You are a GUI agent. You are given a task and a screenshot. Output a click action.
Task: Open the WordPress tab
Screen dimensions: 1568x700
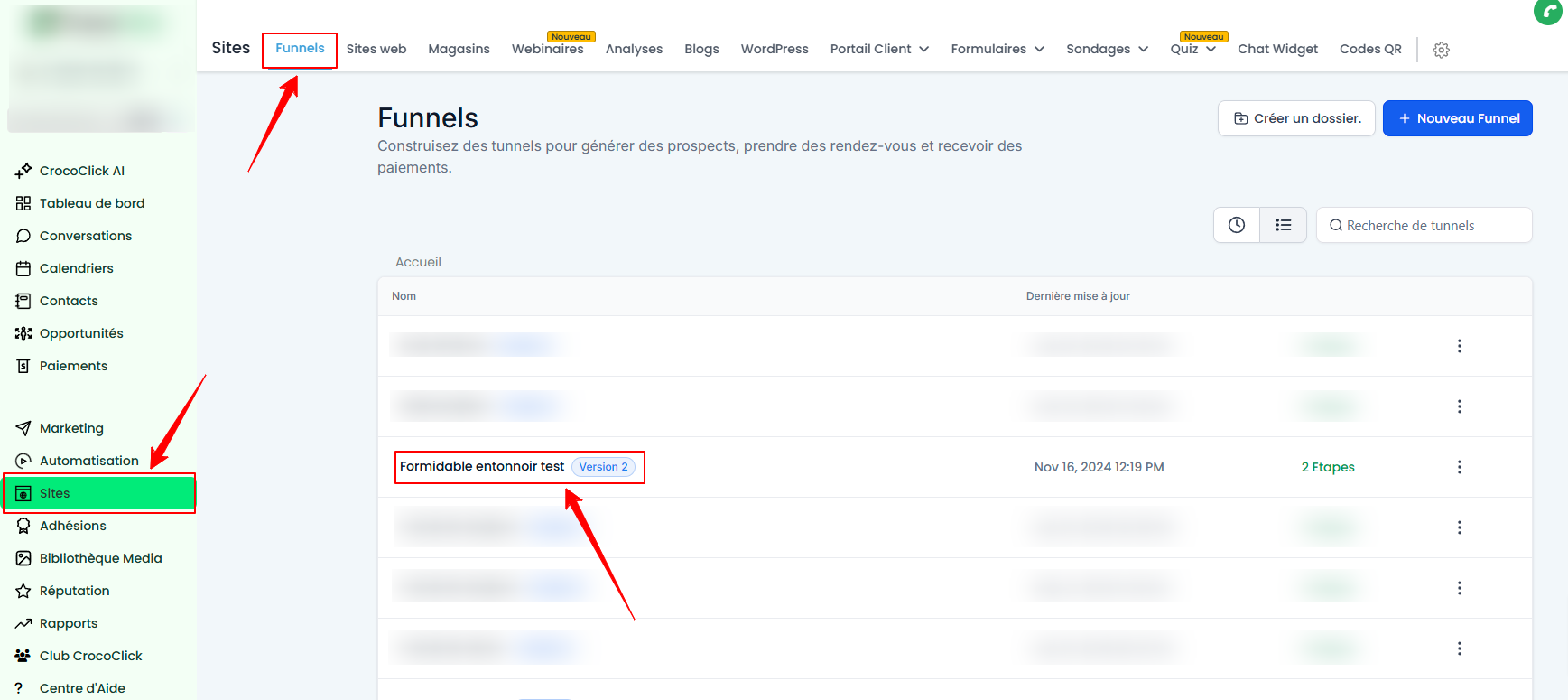(x=775, y=49)
